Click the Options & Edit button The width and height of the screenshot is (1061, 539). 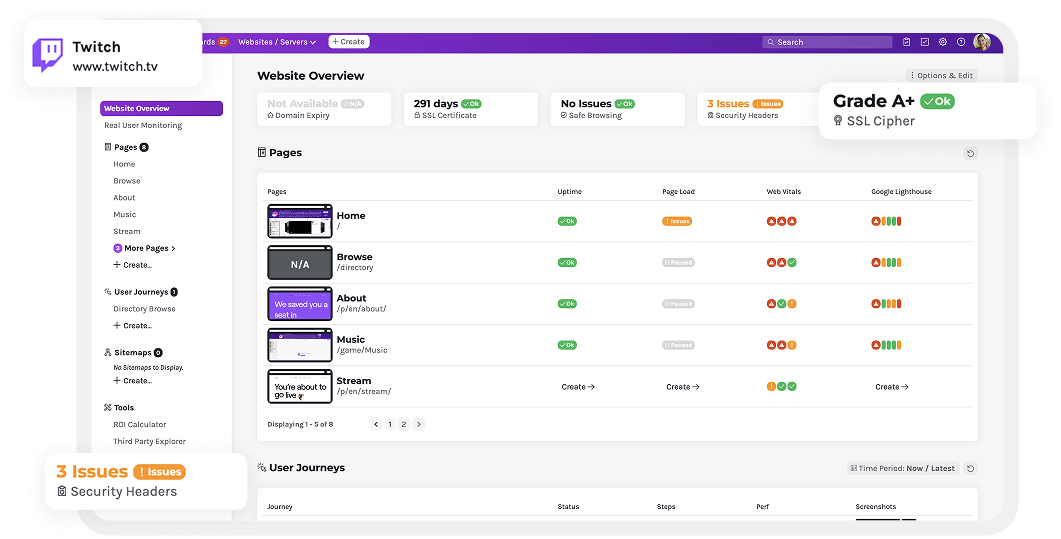click(941, 76)
